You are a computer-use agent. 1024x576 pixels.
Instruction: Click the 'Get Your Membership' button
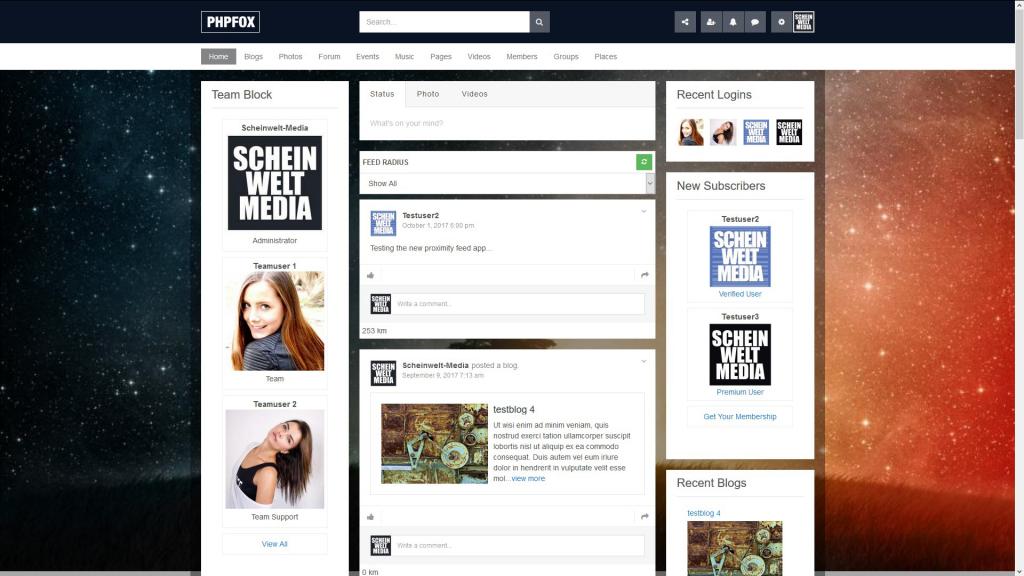[740, 417]
